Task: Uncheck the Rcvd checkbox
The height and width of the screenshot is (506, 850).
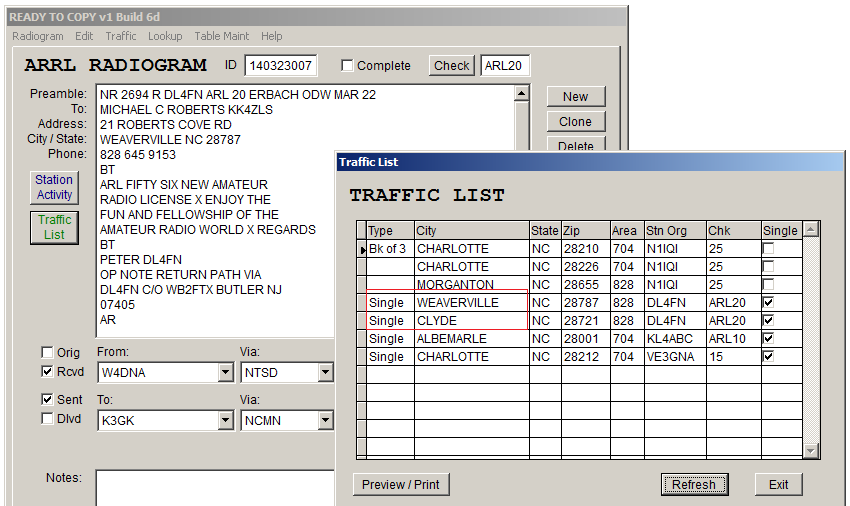Action: click(47, 372)
